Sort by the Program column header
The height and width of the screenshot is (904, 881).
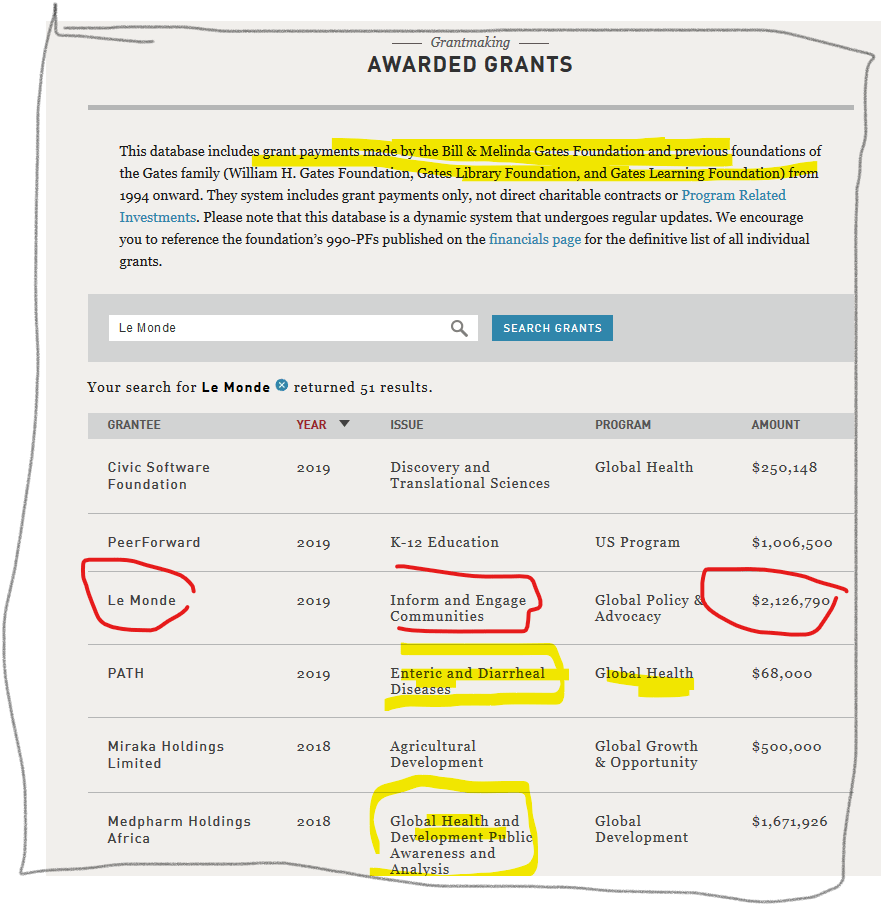point(622,425)
